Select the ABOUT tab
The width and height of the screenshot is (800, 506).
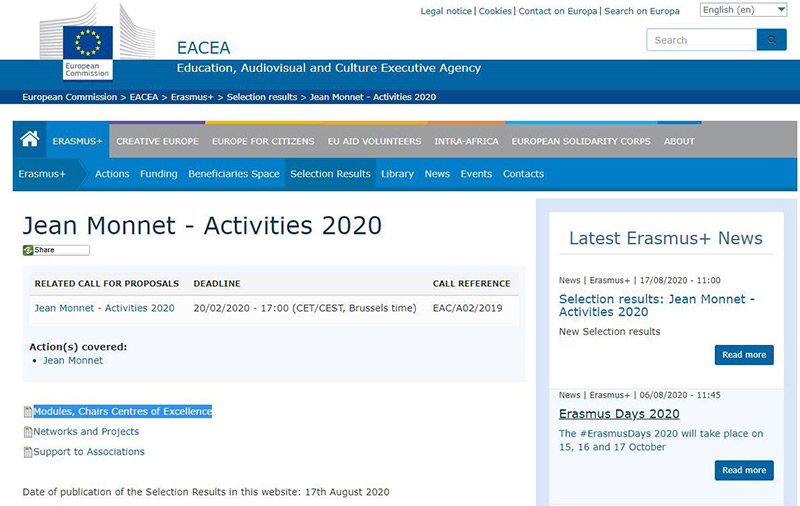[x=679, y=141]
